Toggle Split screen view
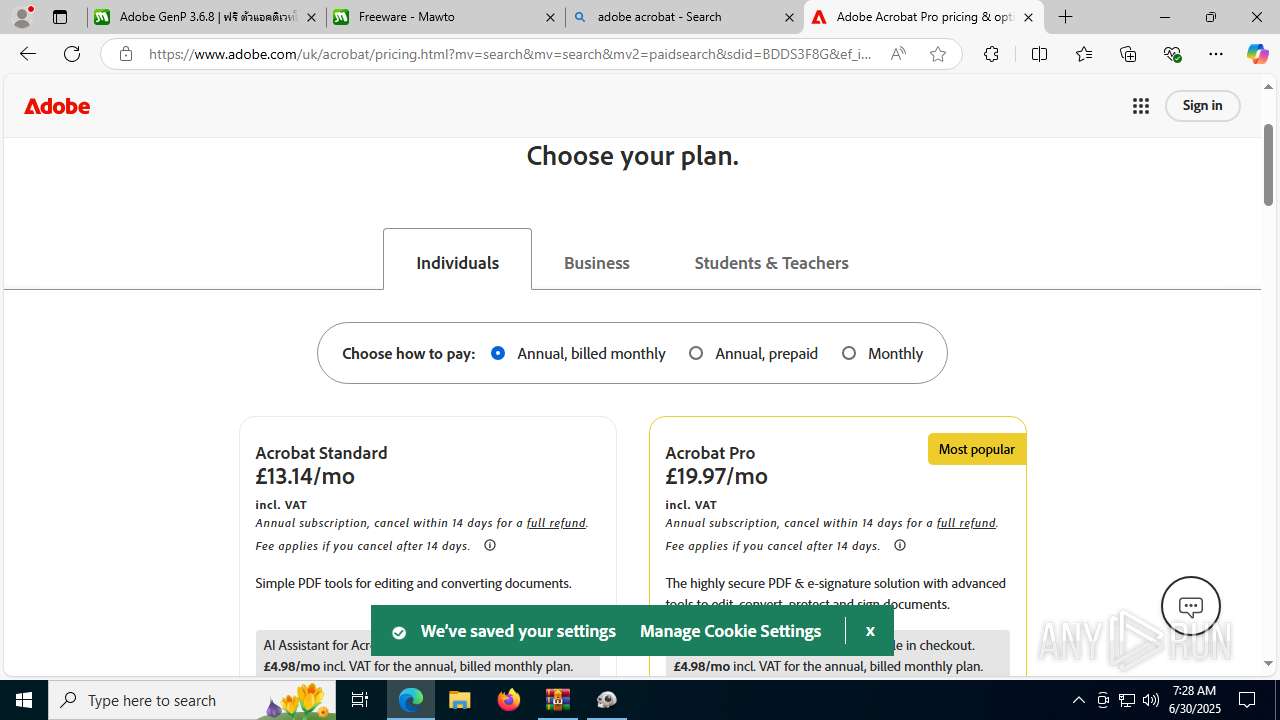This screenshot has width=1280, height=720. 1039,54
